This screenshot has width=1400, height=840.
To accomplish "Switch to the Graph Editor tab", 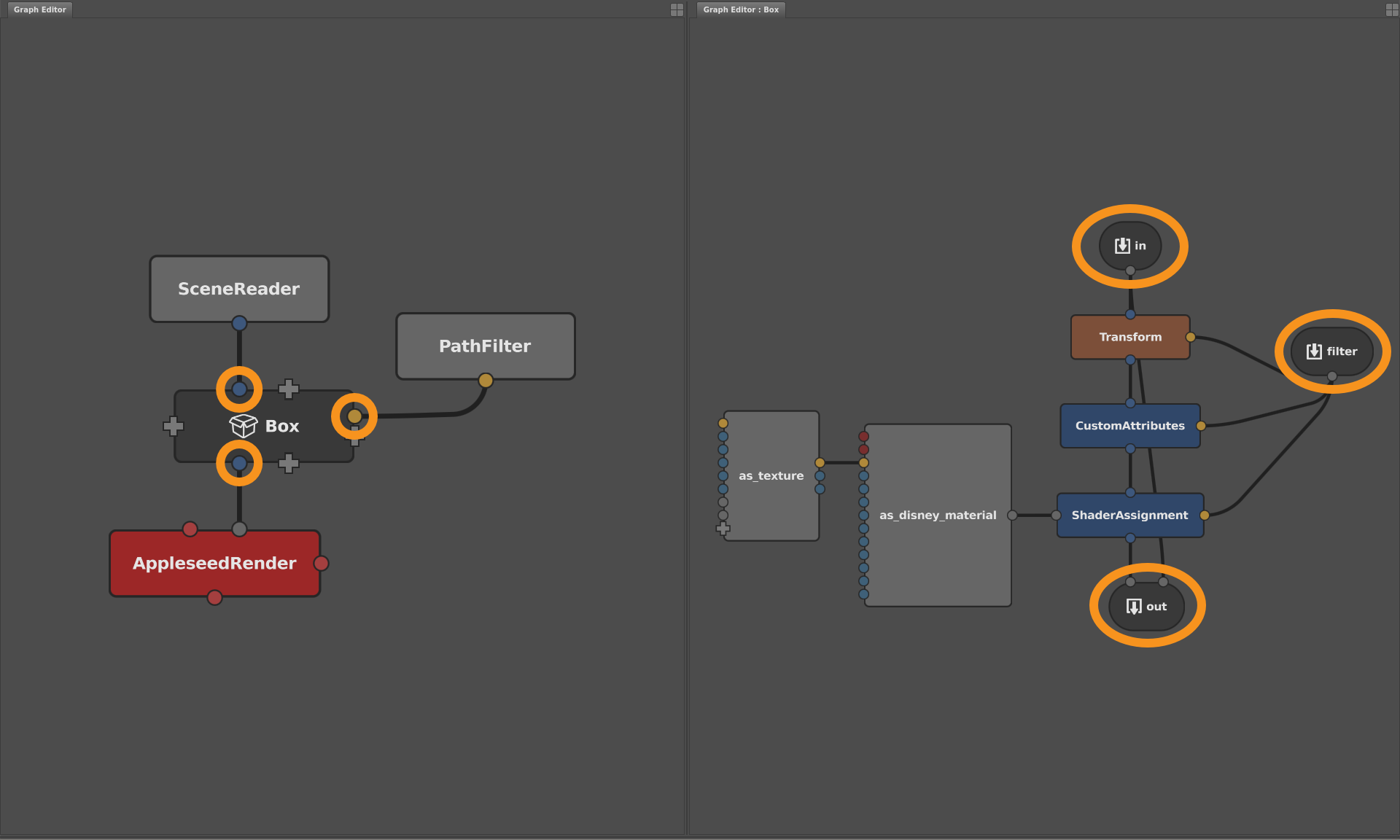I will (39, 9).
